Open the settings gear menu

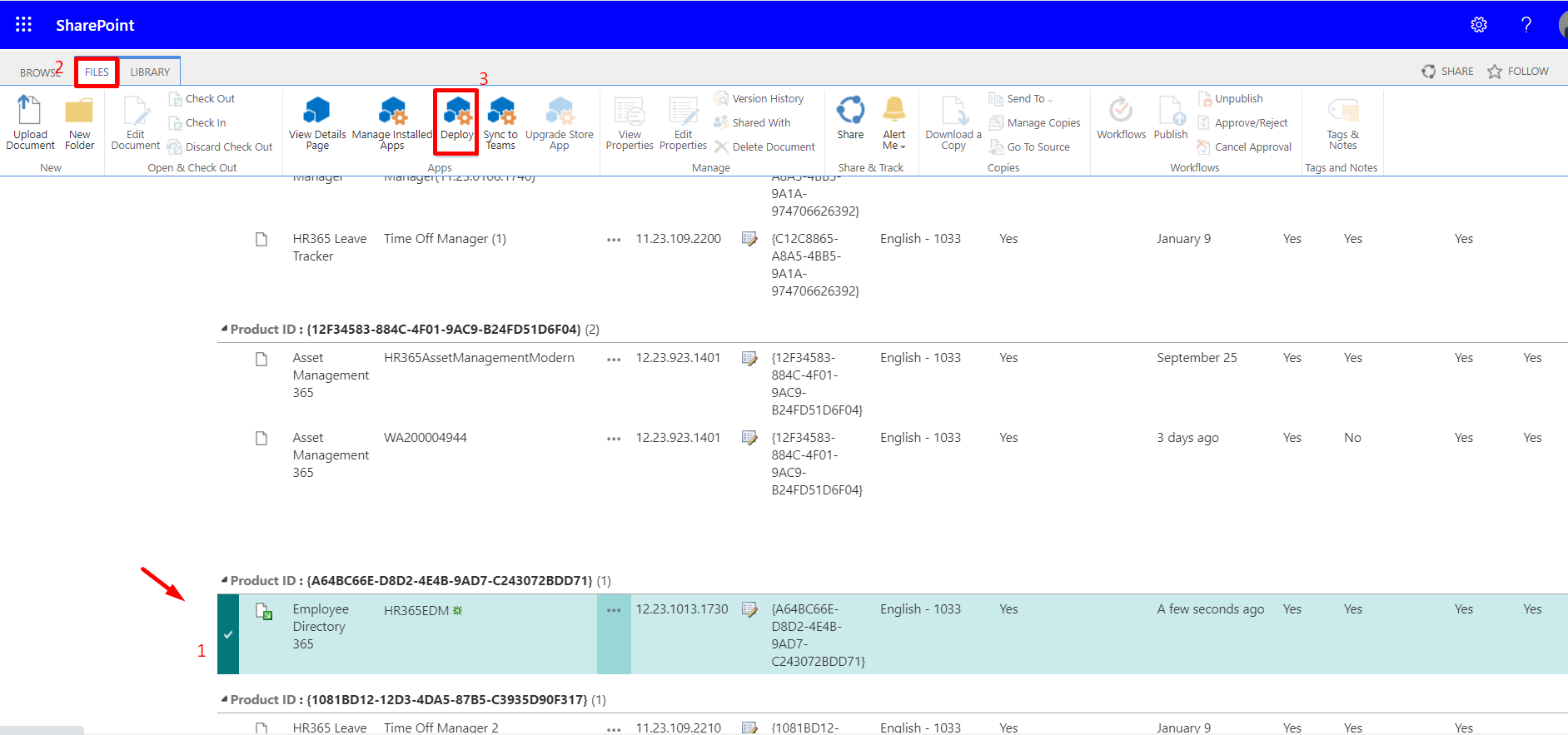click(x=1479, y=25)
